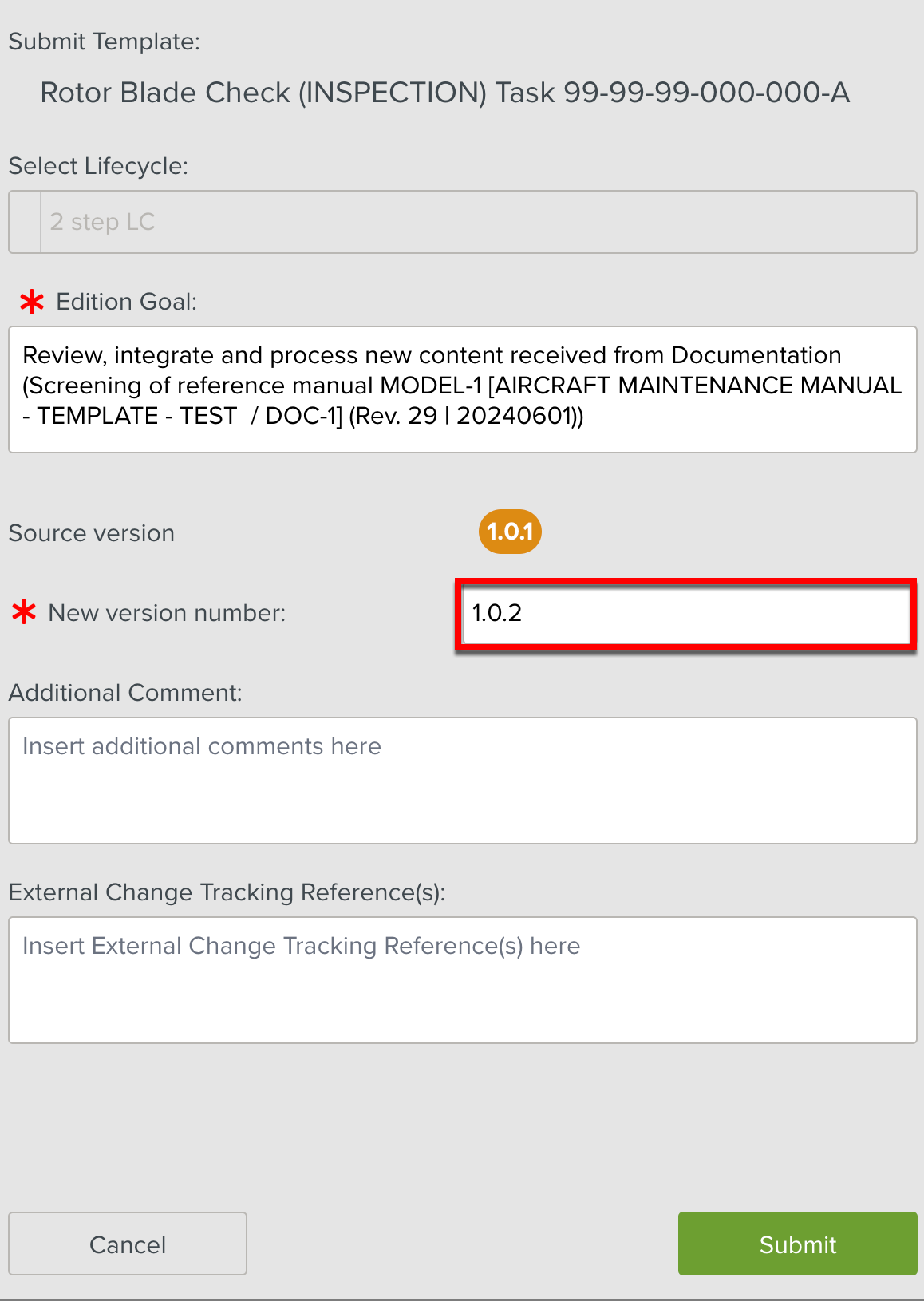Click the Select Lifecycle label
This screenshot has height=1301, width=924.
98,166
